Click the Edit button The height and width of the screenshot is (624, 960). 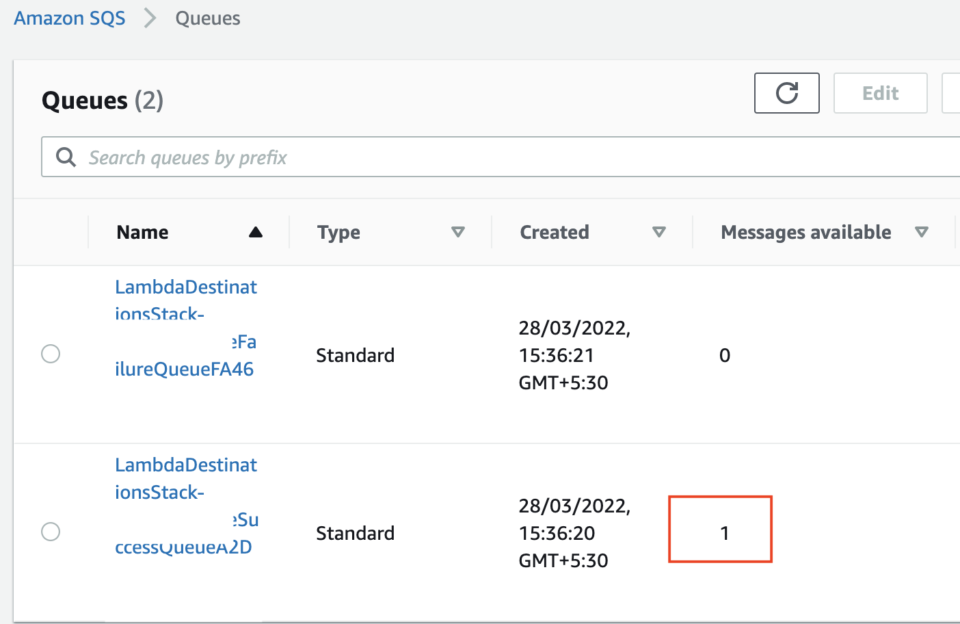(x=880, y=92)
